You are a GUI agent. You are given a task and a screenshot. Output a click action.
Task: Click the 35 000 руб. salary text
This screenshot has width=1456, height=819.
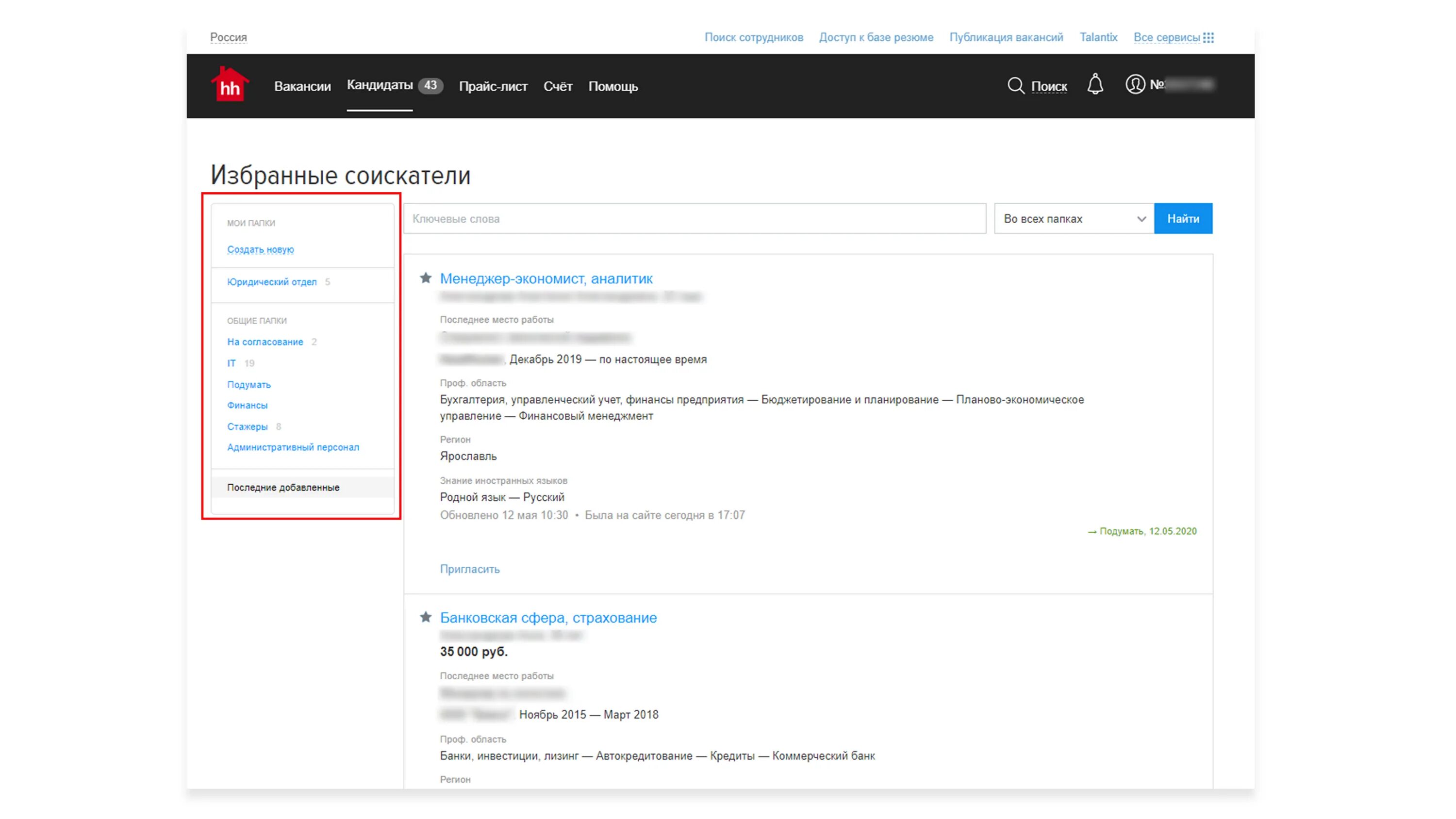pyautogui.click(x=474, y=651)
